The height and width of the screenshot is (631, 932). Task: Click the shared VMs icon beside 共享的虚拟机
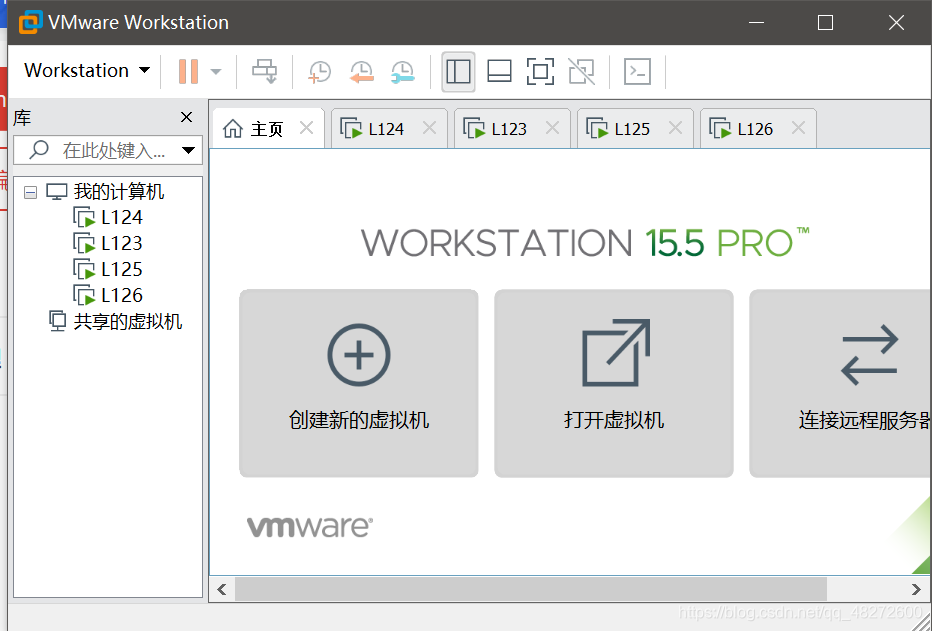pos(57,321)
